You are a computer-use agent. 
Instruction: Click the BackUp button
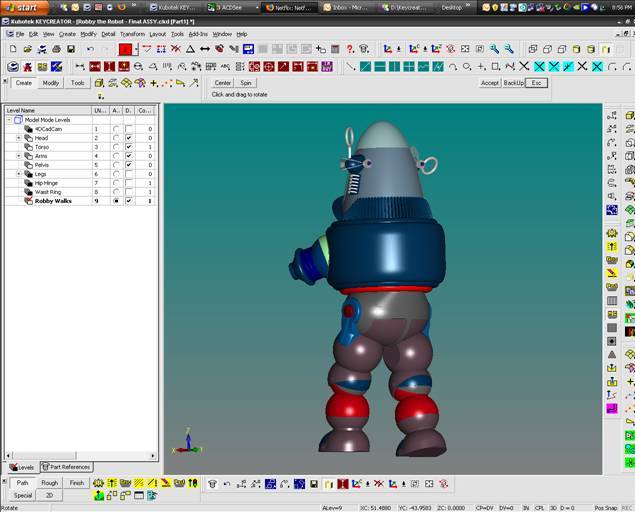coord(514,83)
